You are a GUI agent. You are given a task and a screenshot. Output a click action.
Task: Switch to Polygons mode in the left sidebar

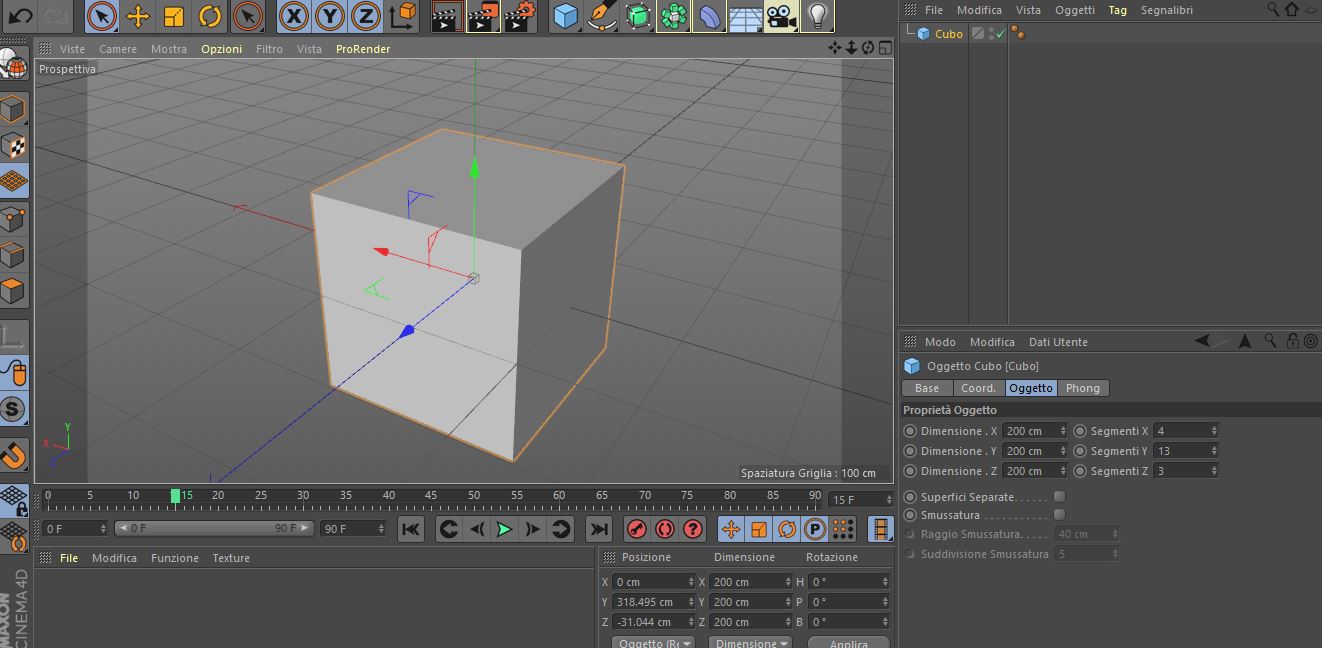[x=13, y=290]
